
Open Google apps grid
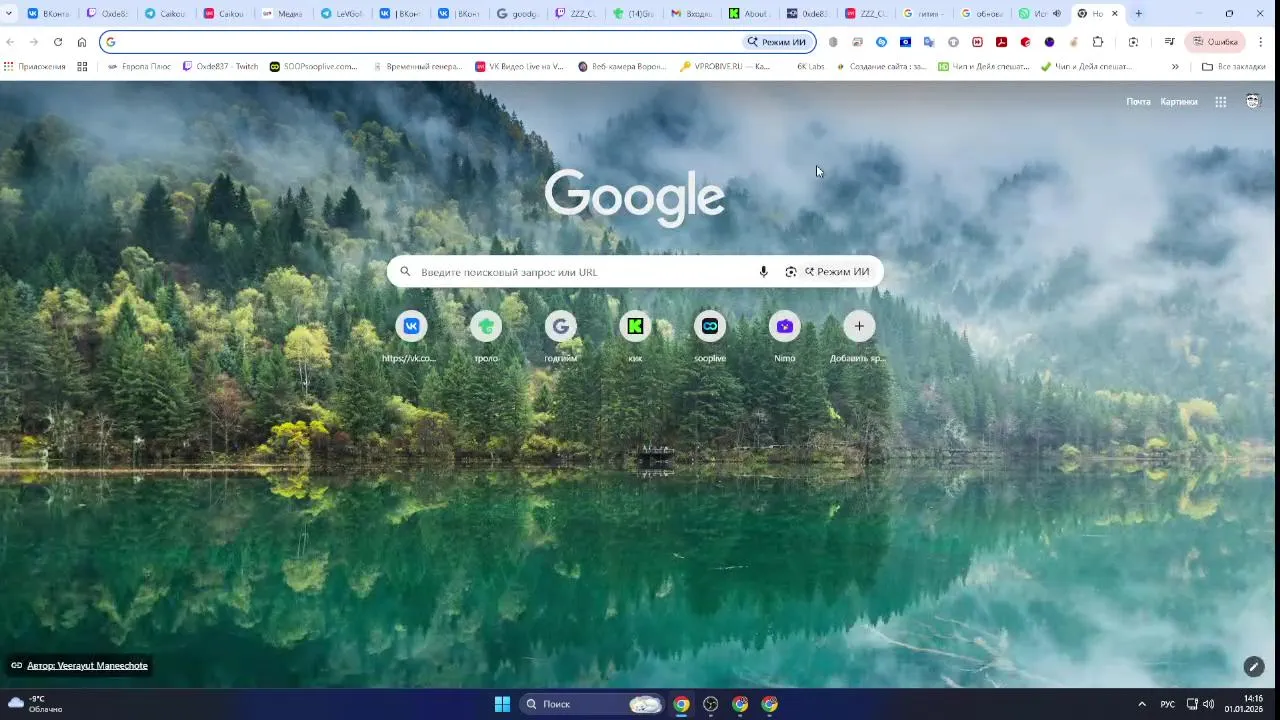(x=1220, y=102)
